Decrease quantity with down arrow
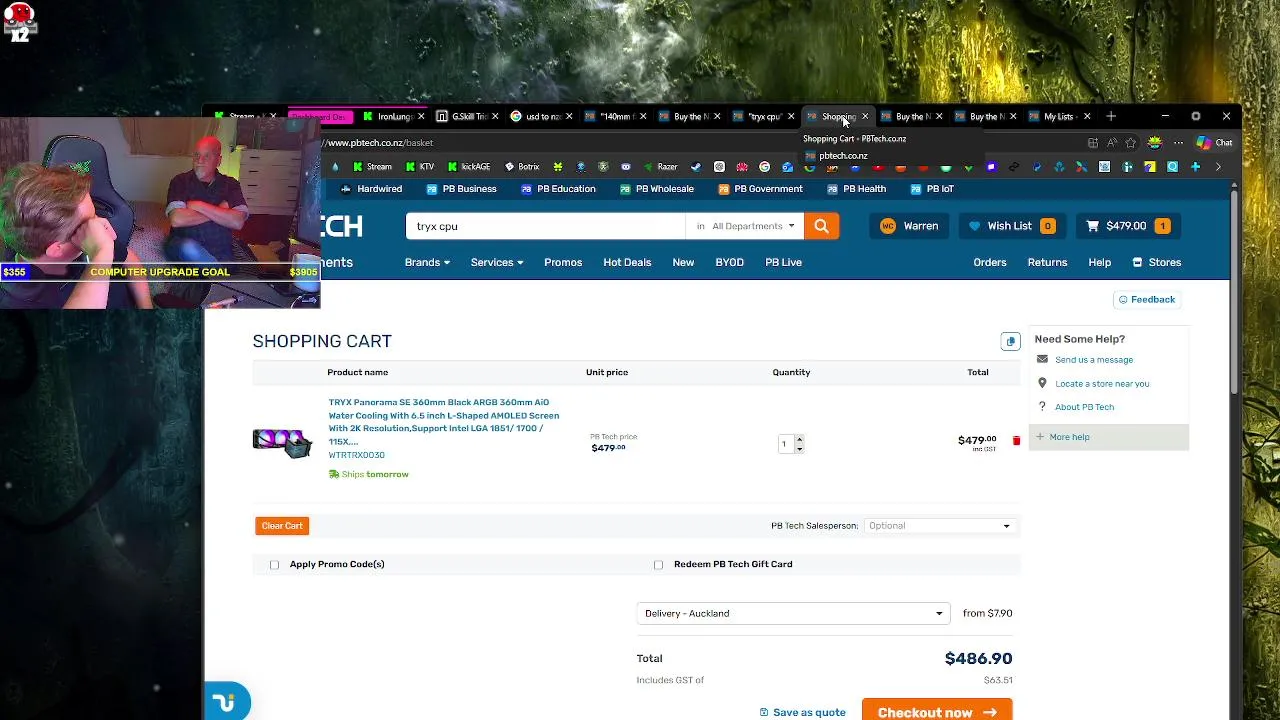Image resolution: width=1280 pixels, height=720 pixels. [x=799, y=449]
